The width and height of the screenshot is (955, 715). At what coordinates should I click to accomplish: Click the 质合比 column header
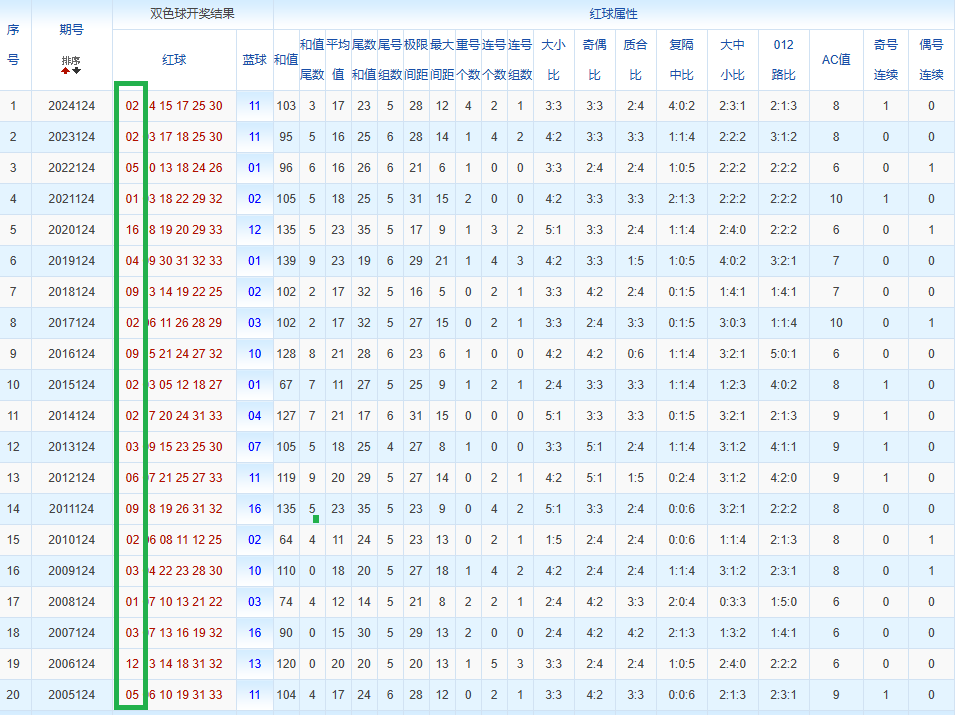point(635,60)
